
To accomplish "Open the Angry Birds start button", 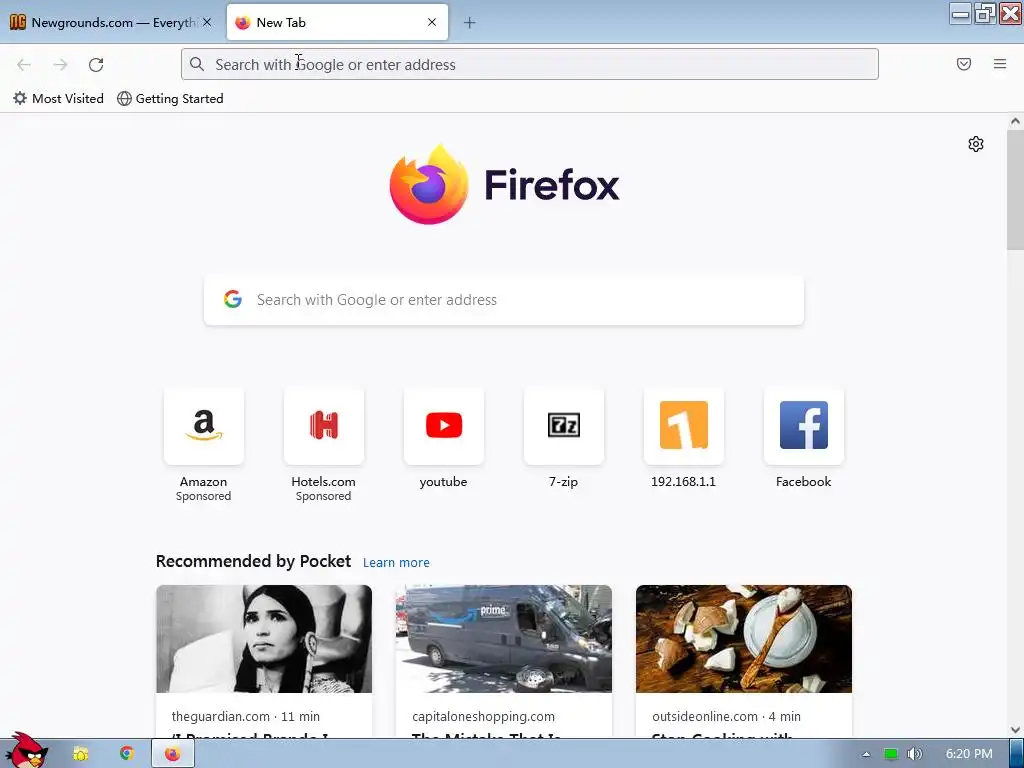I will 26,751.
